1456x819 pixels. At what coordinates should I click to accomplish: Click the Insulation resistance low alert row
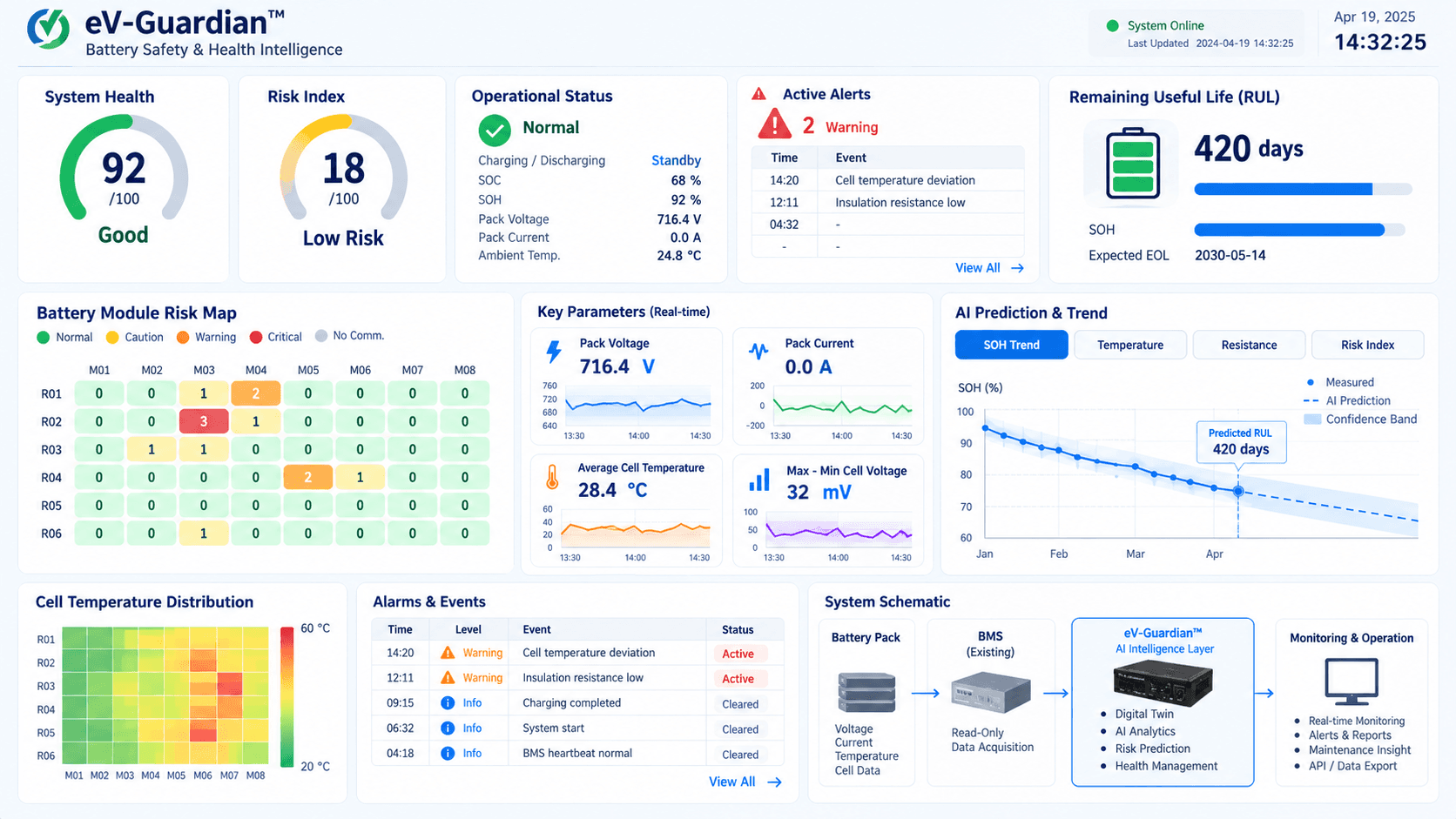887,203
